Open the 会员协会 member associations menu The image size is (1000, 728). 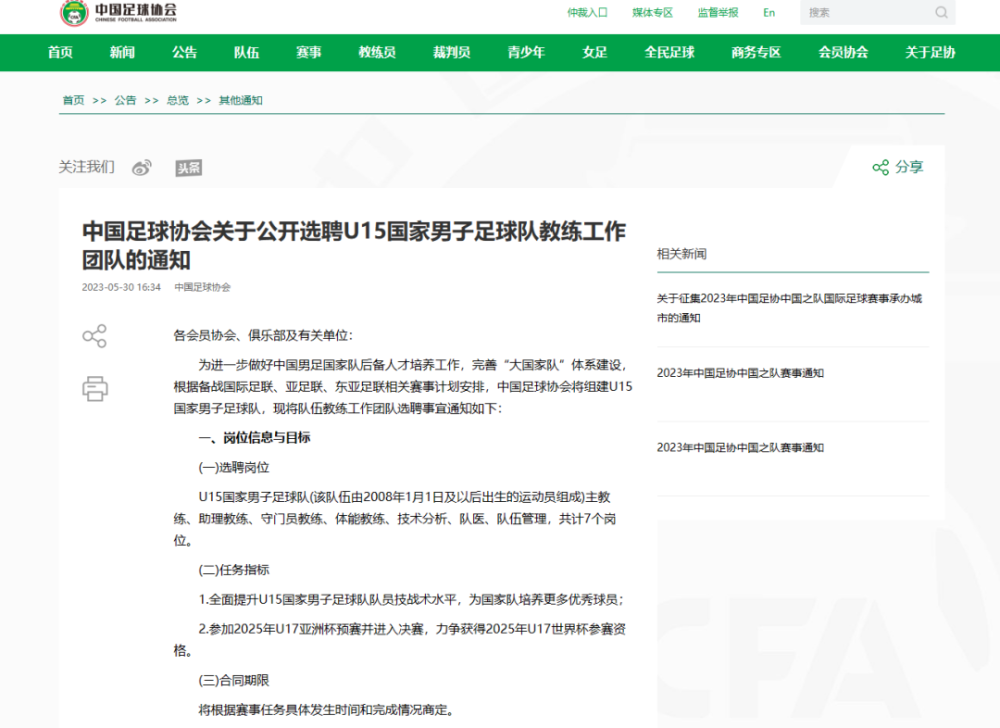click(x=842, y=53)
